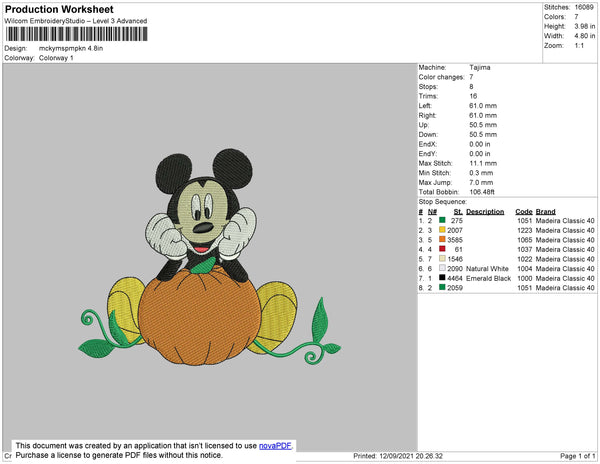The image size is (600, 464).
Task: Click the Stops value 8
Action: tap(471, 86)
